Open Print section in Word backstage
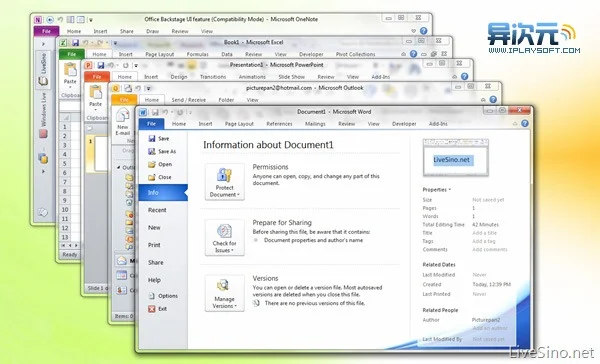The width and height of the screenshot is (600, 364). (x=154, y=245)
